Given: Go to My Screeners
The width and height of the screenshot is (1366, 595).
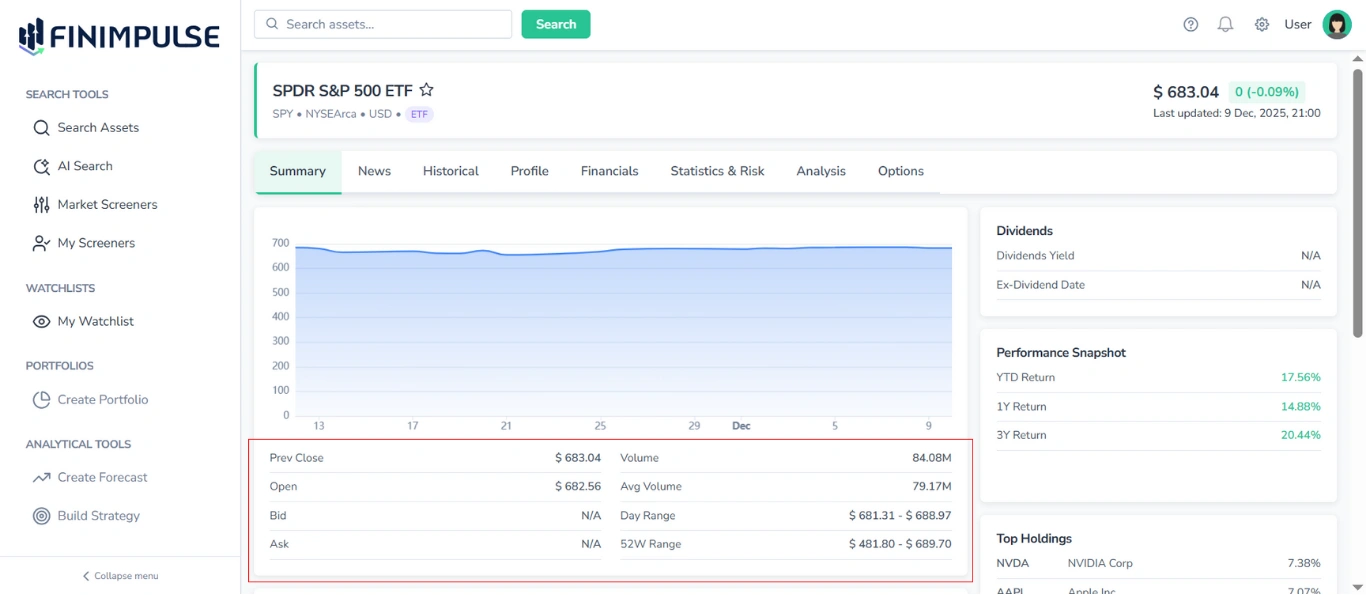Looking at the screenshot, I should (95, 243).
